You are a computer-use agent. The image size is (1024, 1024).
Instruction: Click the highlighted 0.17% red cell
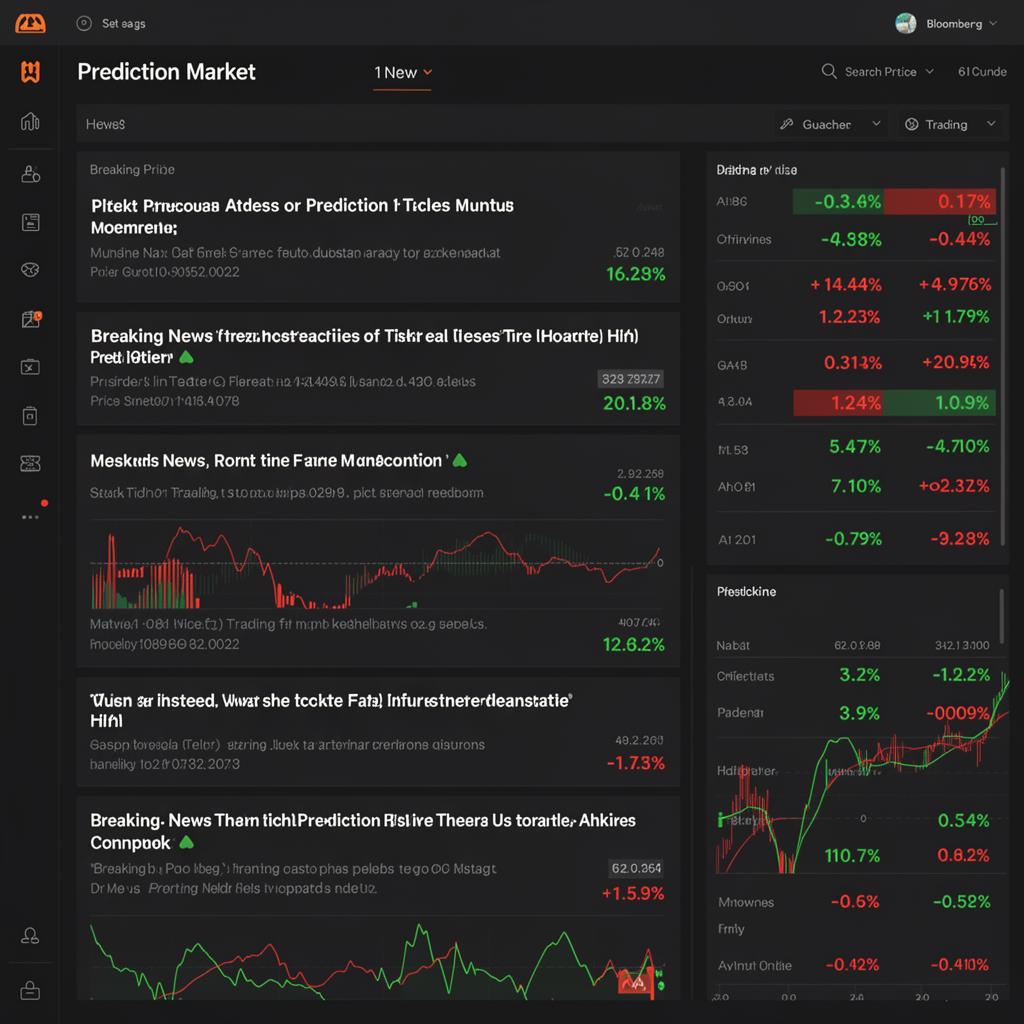coord(940,201)
